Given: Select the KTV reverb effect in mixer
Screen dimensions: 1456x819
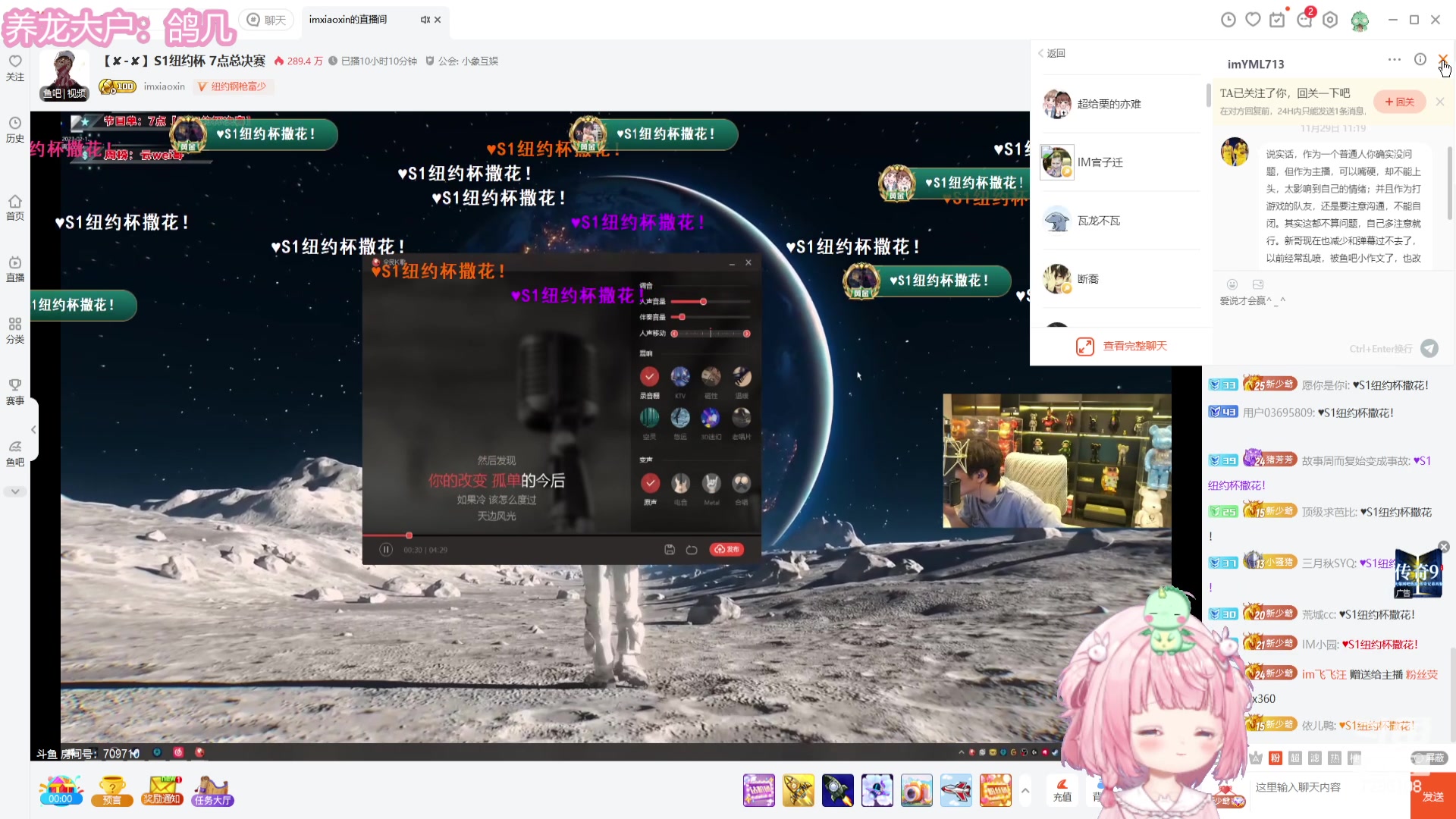Looking at the screenshot, I should (680, 377).
